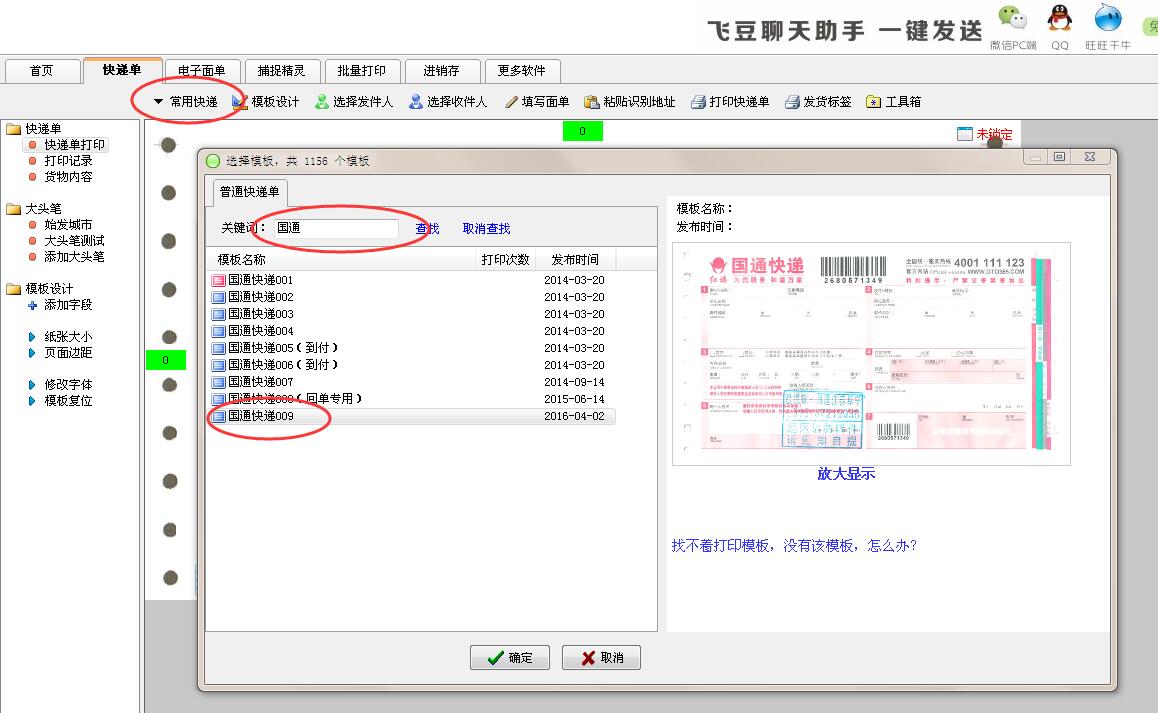
Task: Select the 国通快递006（到付） row
Action: click(412, 365)
